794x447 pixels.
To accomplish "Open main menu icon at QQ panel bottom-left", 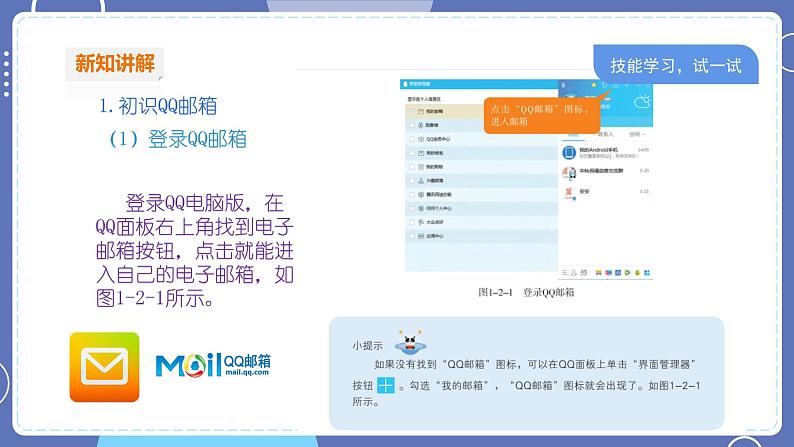I will [564, 272].
